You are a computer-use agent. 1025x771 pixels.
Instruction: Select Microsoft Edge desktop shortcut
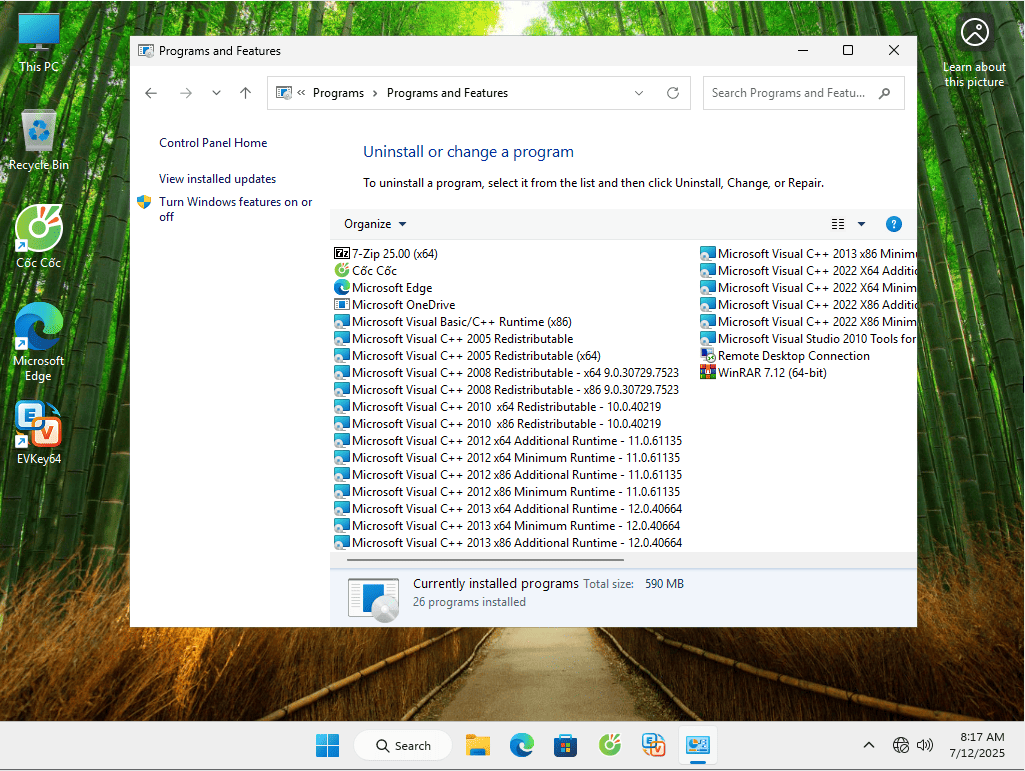[39, 343]
